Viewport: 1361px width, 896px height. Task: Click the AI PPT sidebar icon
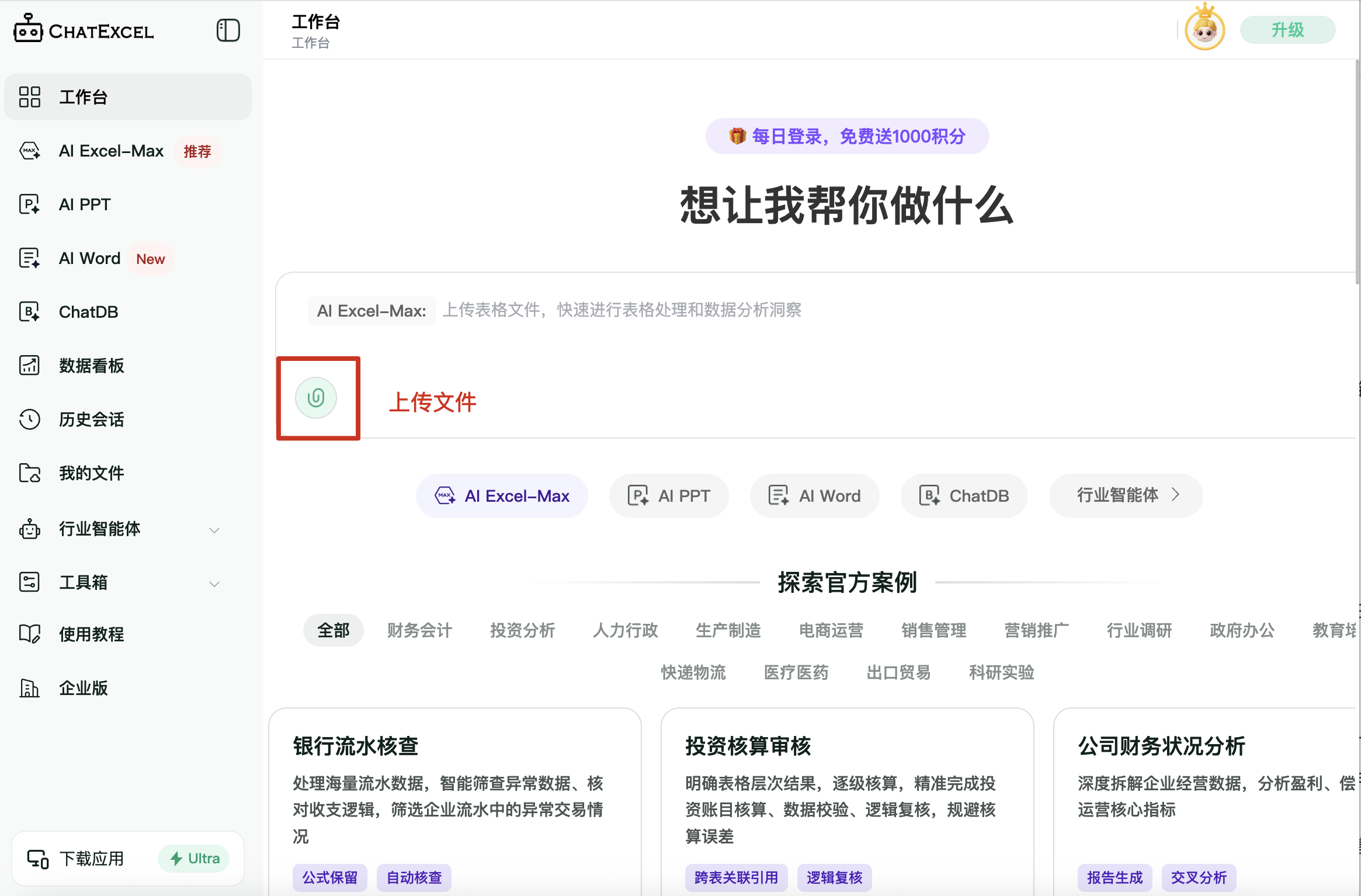click(29, 204)
